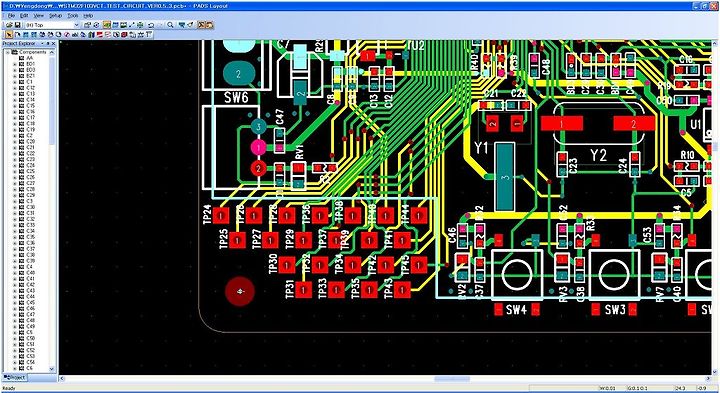Image resolution: width=720 pixels, height=393 pixels.
Task: Expand the C12 component node
Action: tap(15, 87)
